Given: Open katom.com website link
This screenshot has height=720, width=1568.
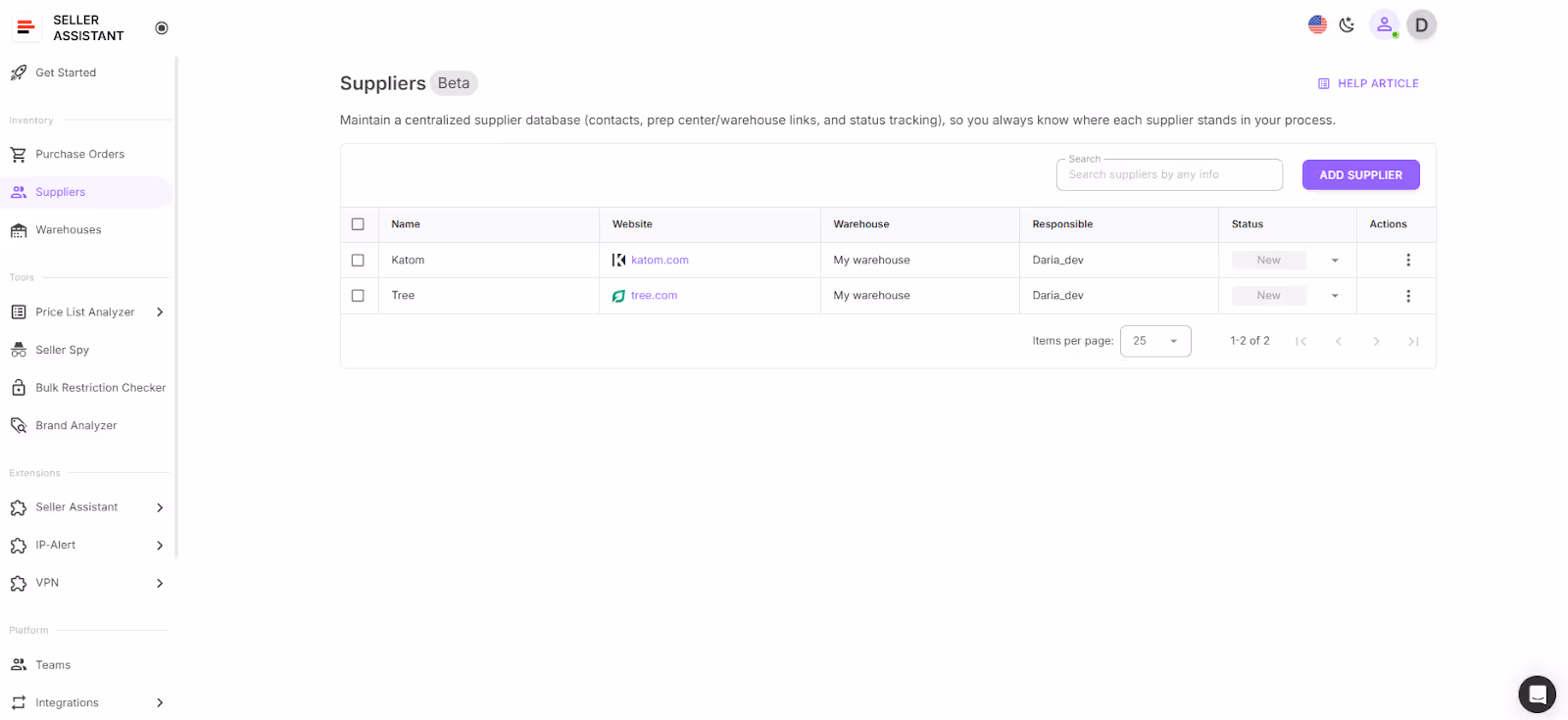Looking at the screenshot, I should [660, 261].
